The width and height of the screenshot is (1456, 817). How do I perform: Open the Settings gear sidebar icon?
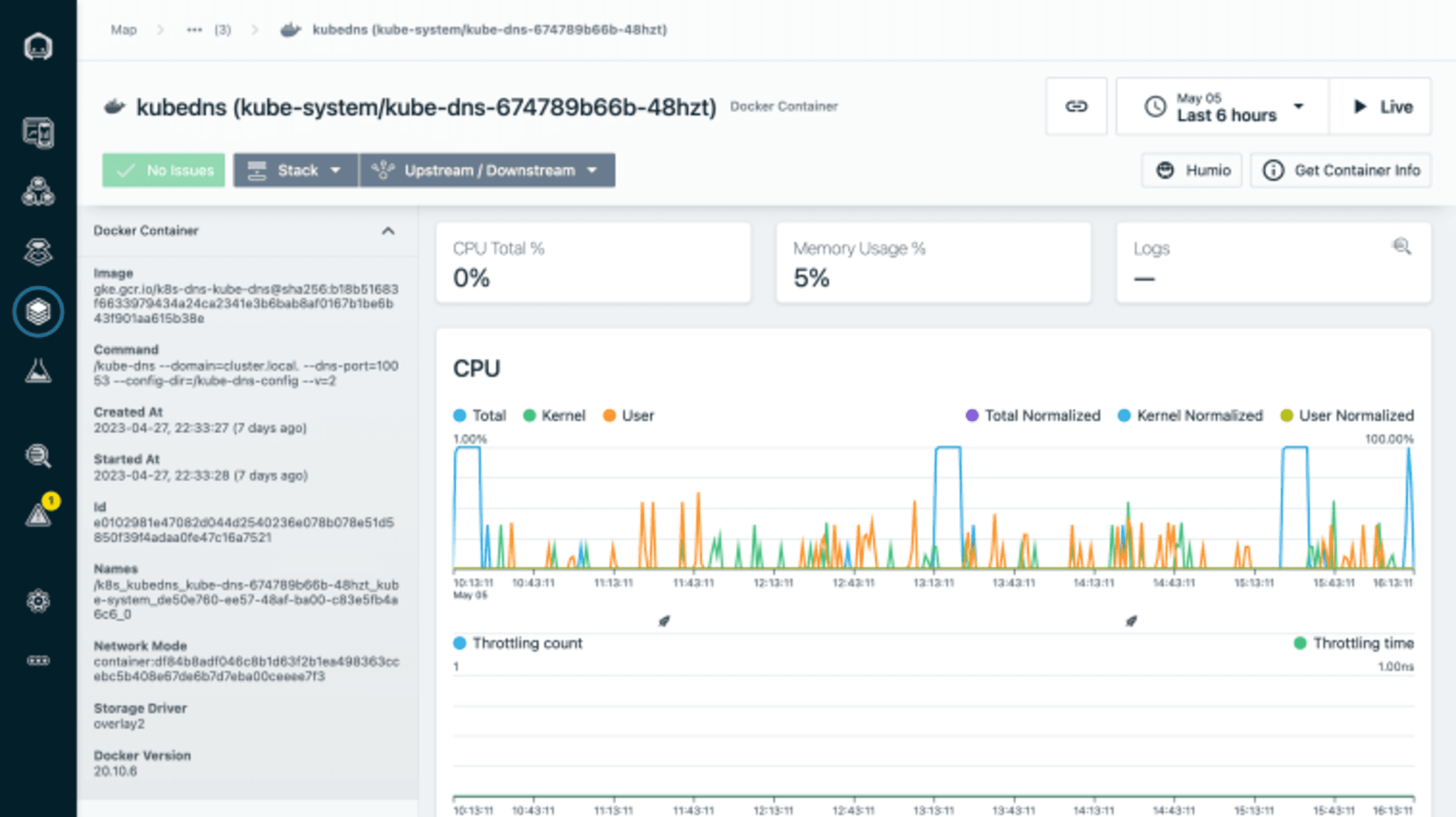pos(38,601)
